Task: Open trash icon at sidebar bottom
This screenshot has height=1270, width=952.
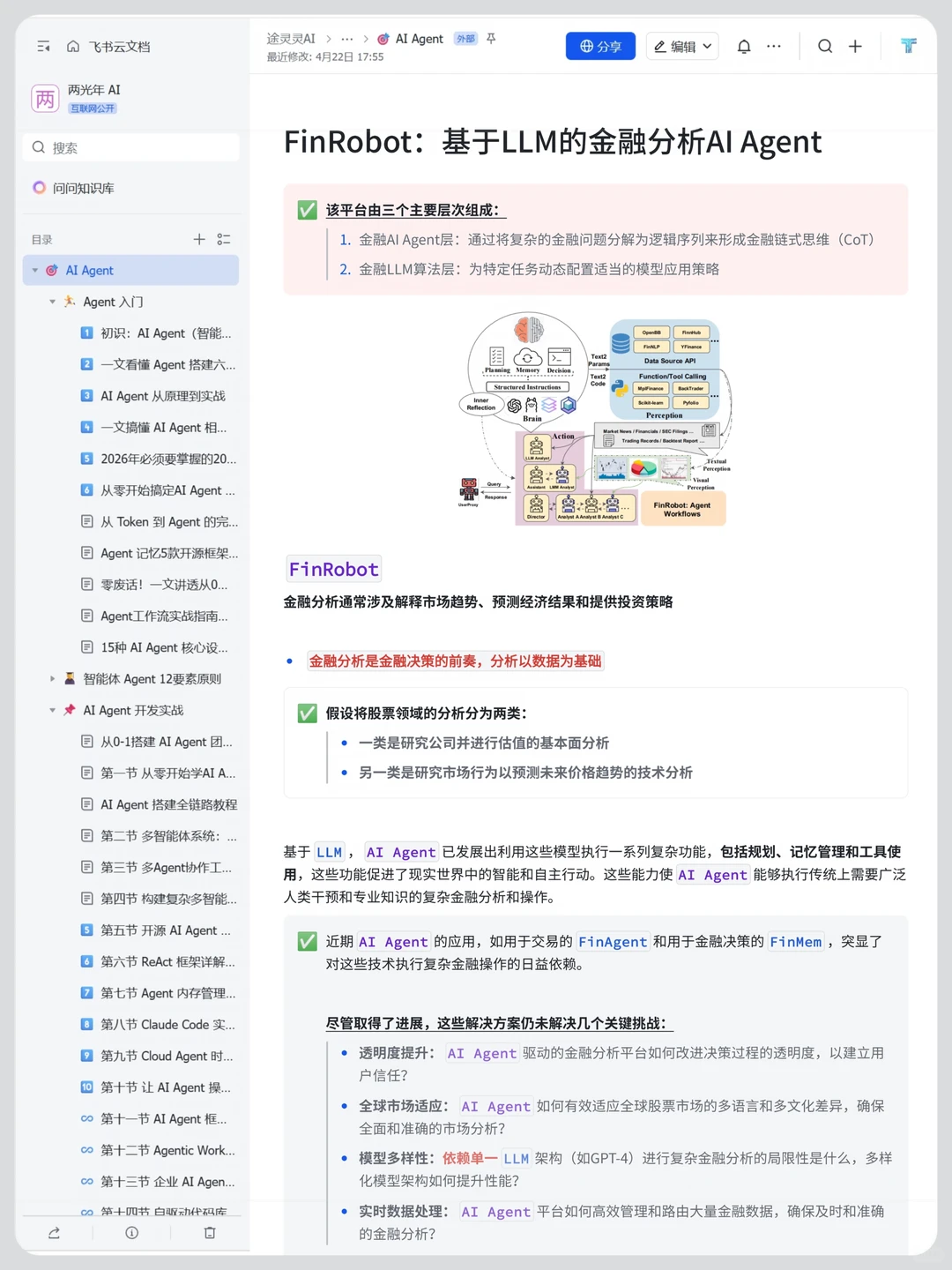Action: pos(210,1233)
